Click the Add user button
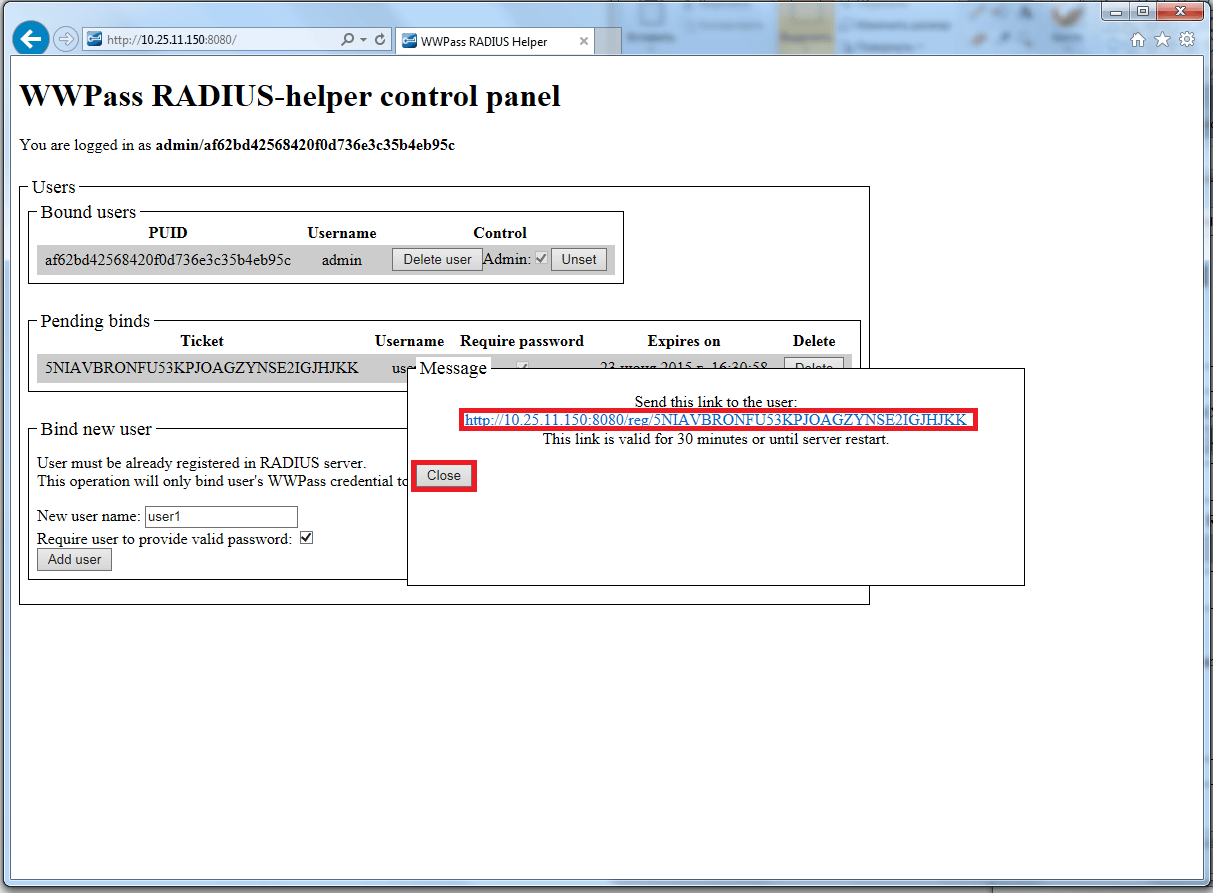Image resolution: width=1213 pixels, height=893 pixels. (x=75, y=560)
